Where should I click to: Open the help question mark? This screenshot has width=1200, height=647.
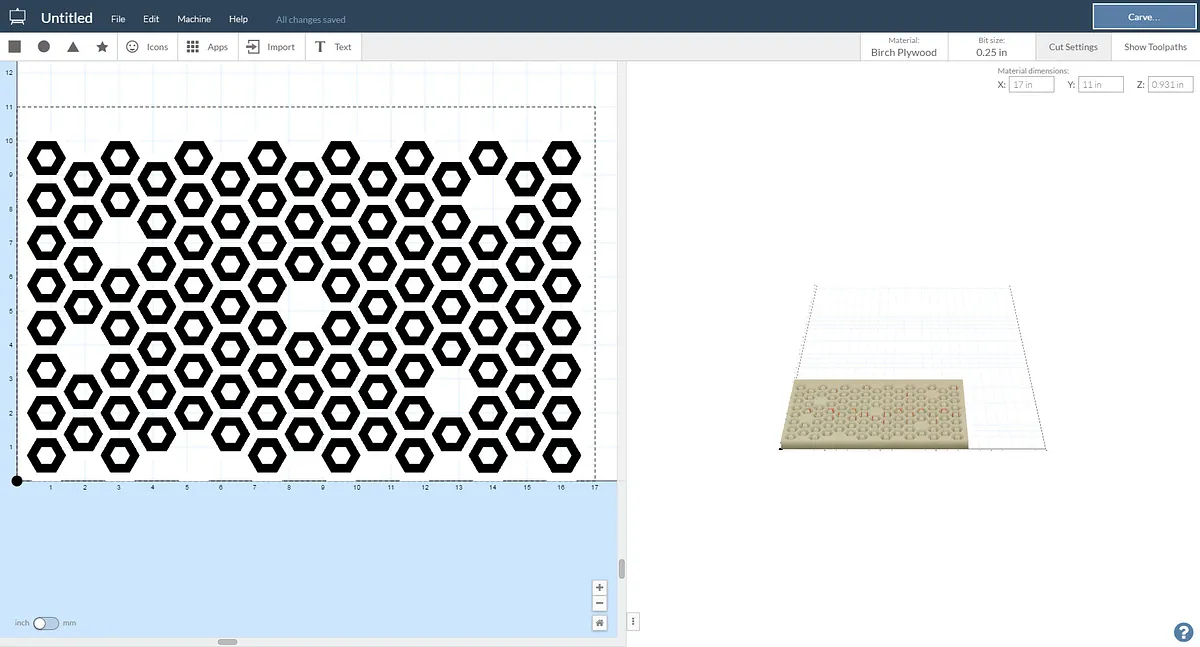1183,632
